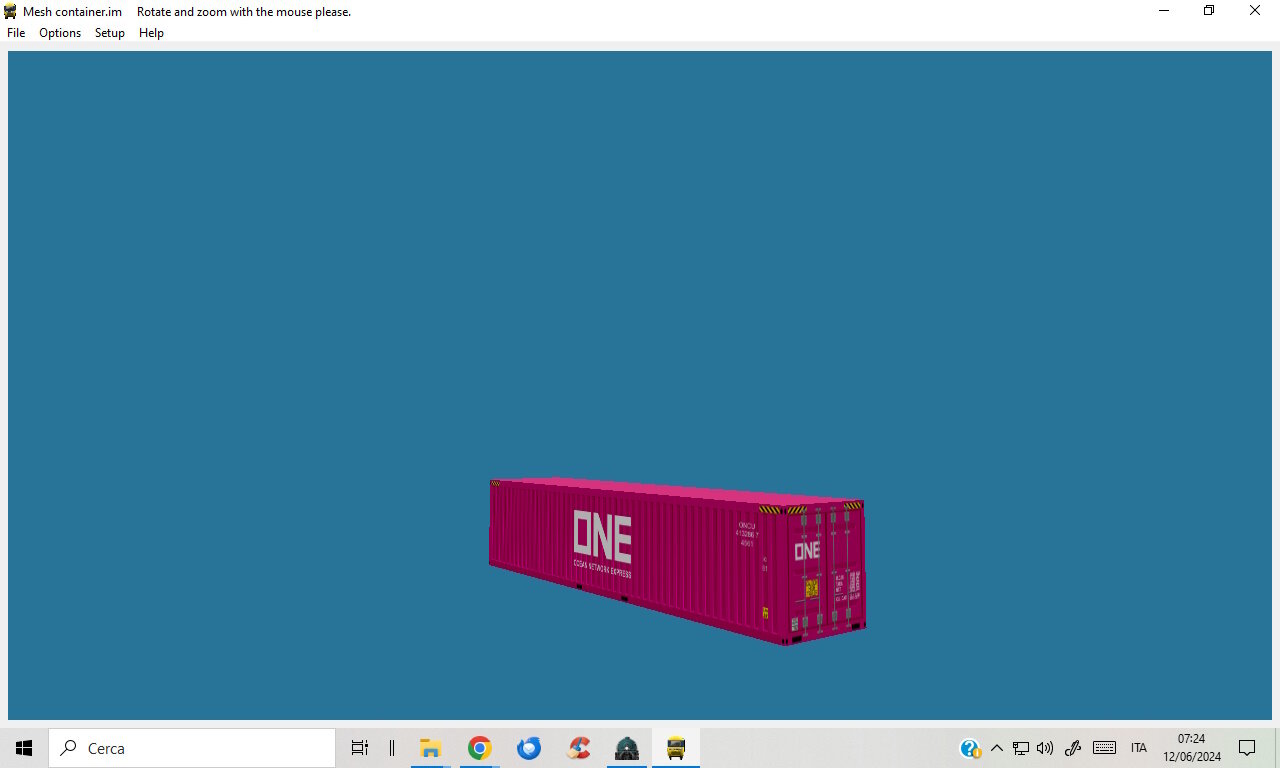This screenshot has height=768, width=1280.
Task: Open the touch keyboard
Action: coord(1104,748)
